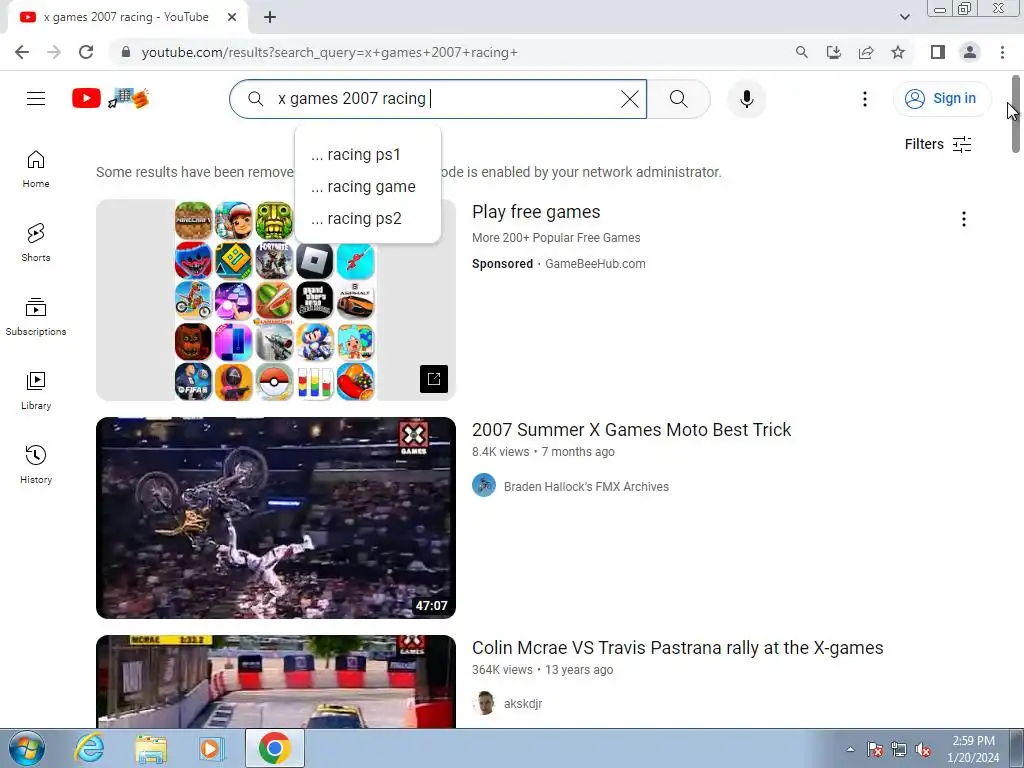Open 'Colin Mcrae VS Travis Pastrana' video title
The image size is (1024, 768).
pos(677,648)
